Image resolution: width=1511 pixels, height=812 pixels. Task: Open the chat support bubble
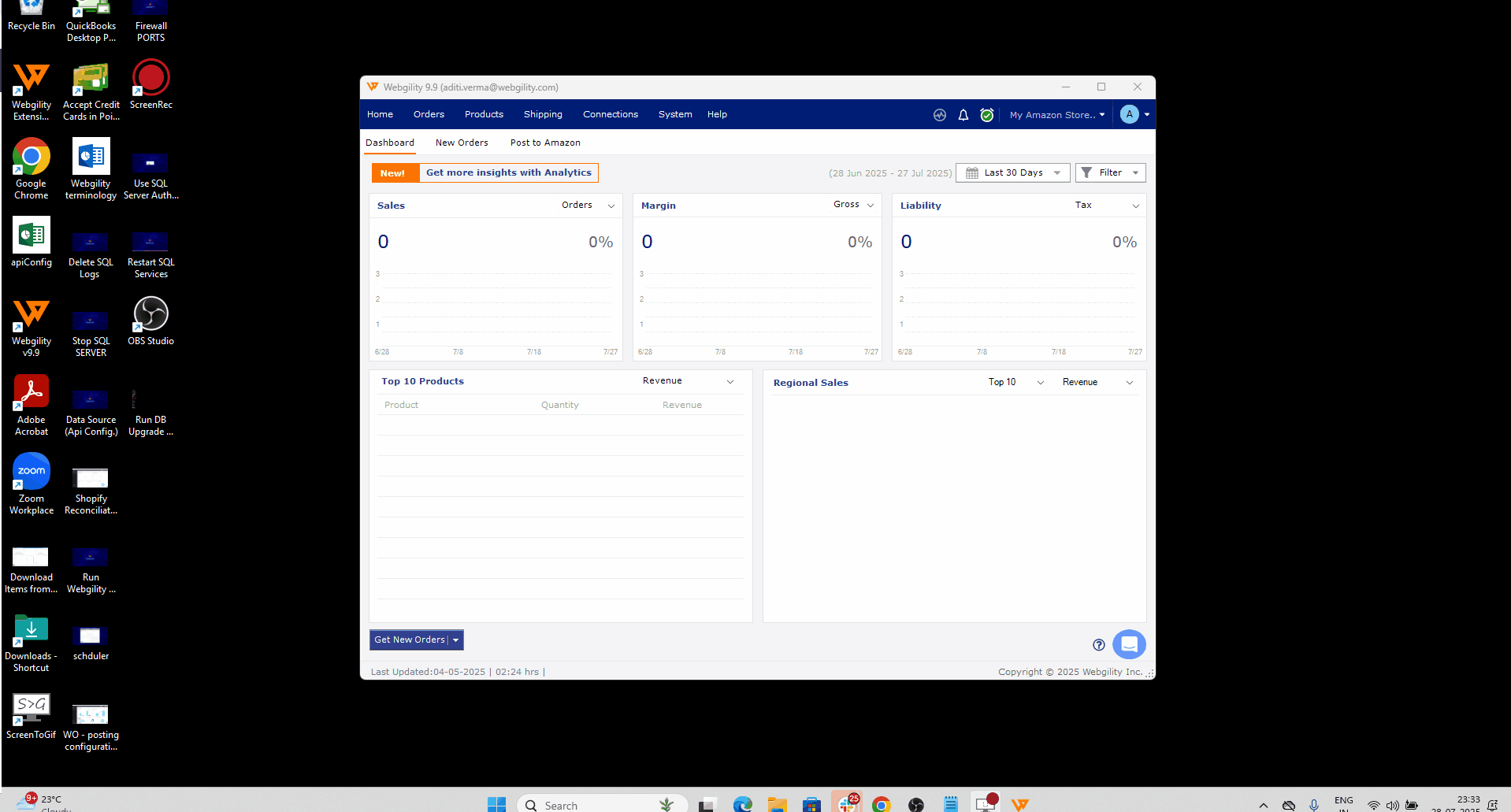[x=1129, y=644]
